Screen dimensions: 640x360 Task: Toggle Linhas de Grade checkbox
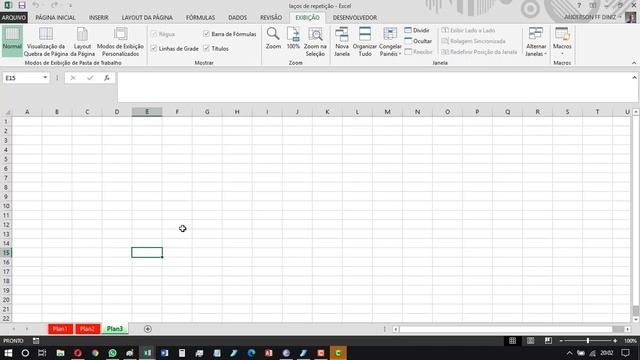pyautogui.click(x=154, y=48)
